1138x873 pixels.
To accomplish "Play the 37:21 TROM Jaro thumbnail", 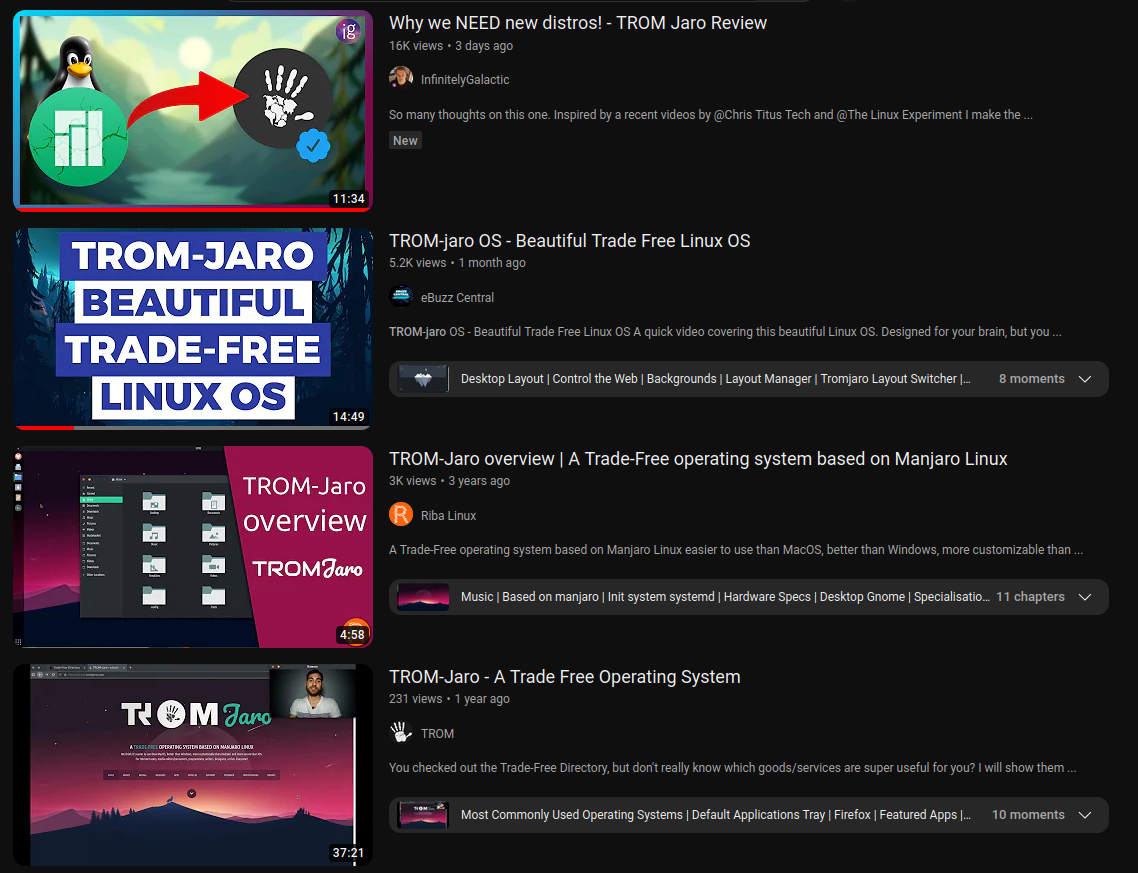I will [x=193, y=764].
